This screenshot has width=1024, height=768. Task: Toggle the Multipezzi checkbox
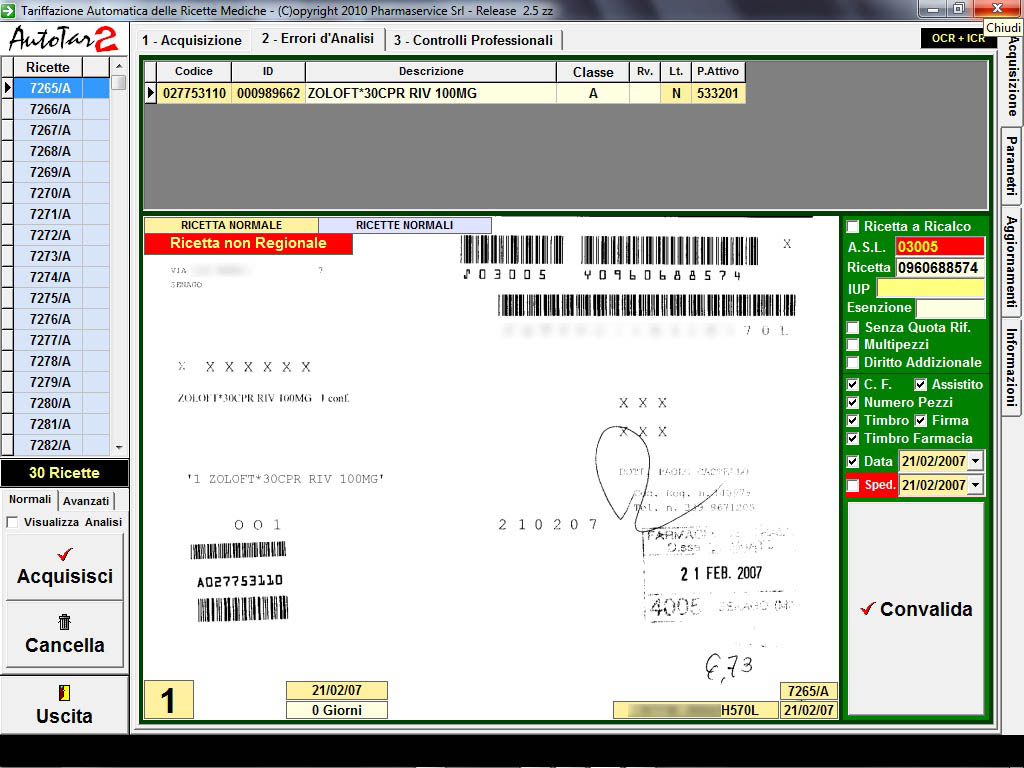pos(853,345)
